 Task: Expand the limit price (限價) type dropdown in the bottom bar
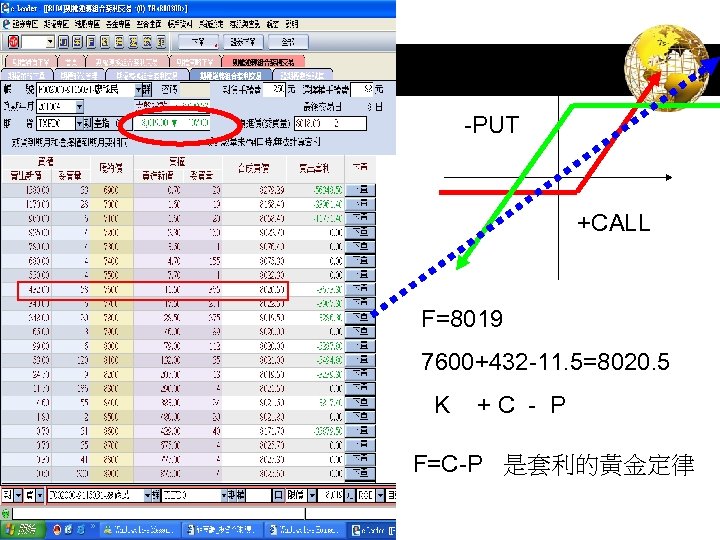[x=312, y=496]
